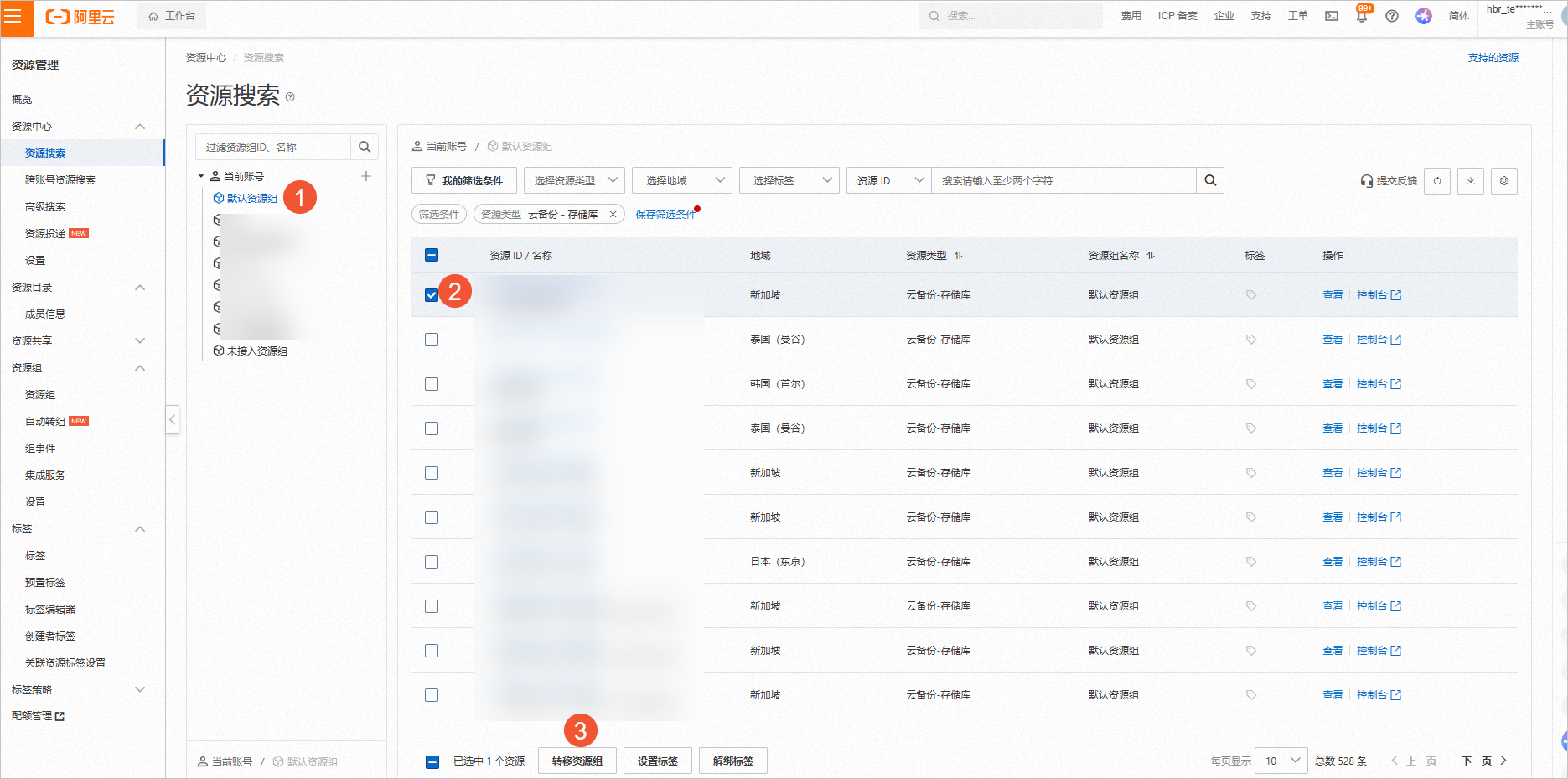
Task: Open the 选择资源类型 dropdown
Action: tap(574, 180)
